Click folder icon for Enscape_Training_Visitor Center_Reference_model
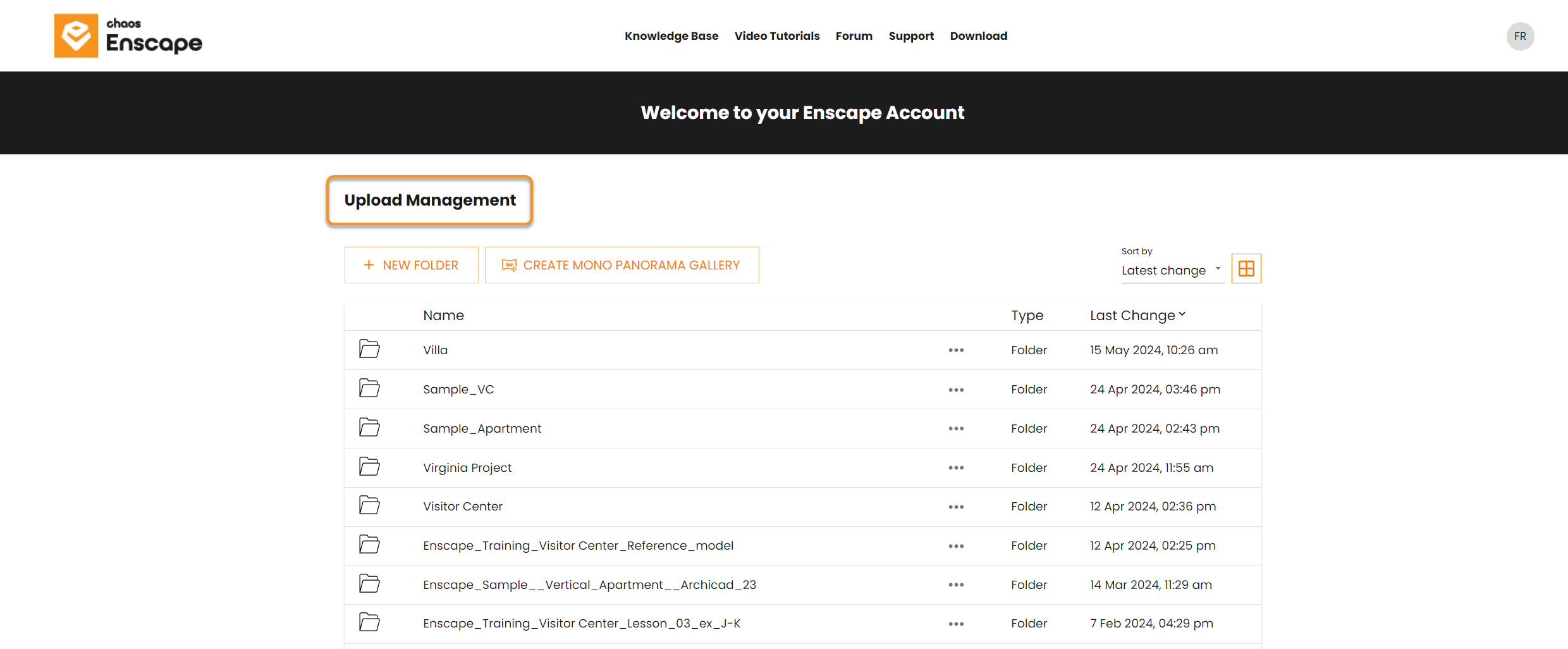The height and width of the screenshot is (649, 1568). 369,545
